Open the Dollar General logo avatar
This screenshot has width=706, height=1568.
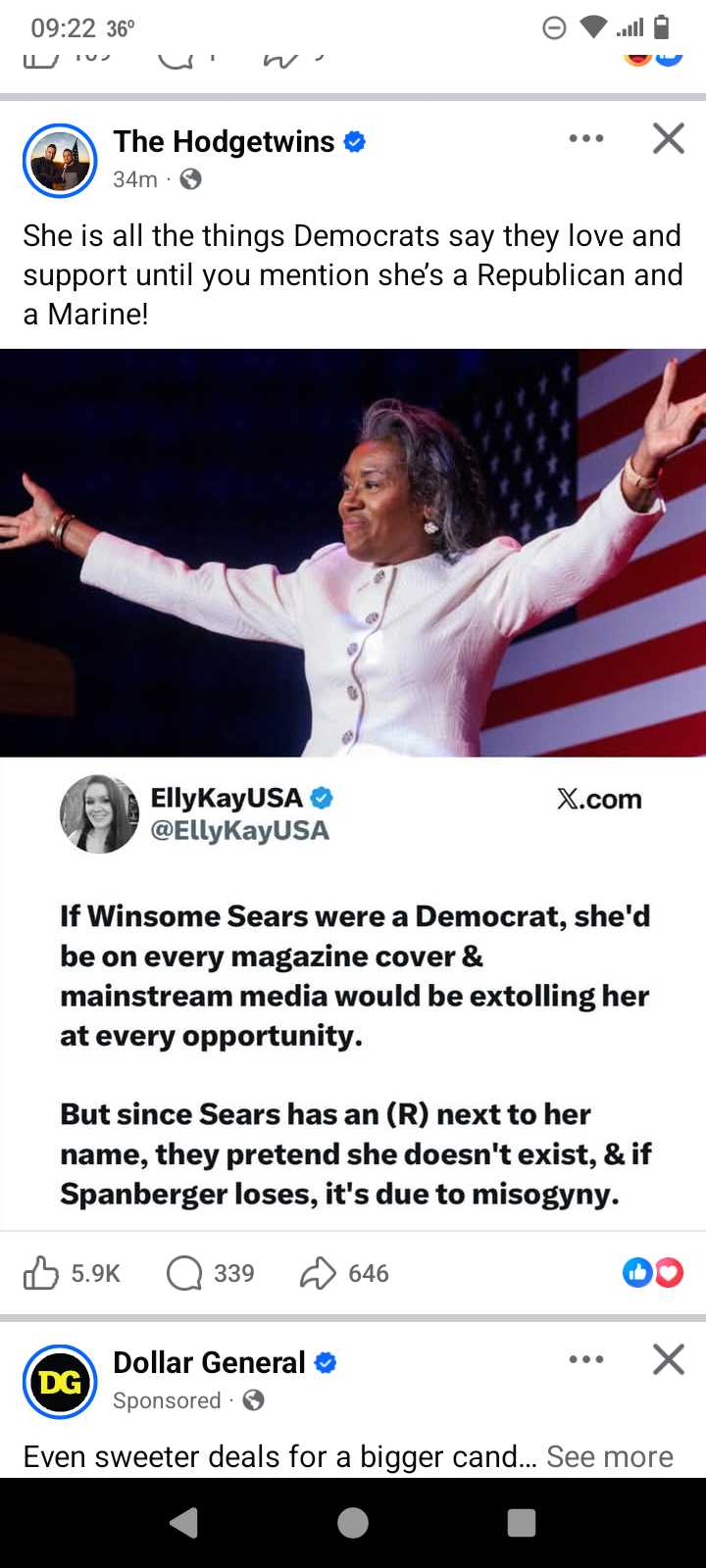[x=60, y=1382]
